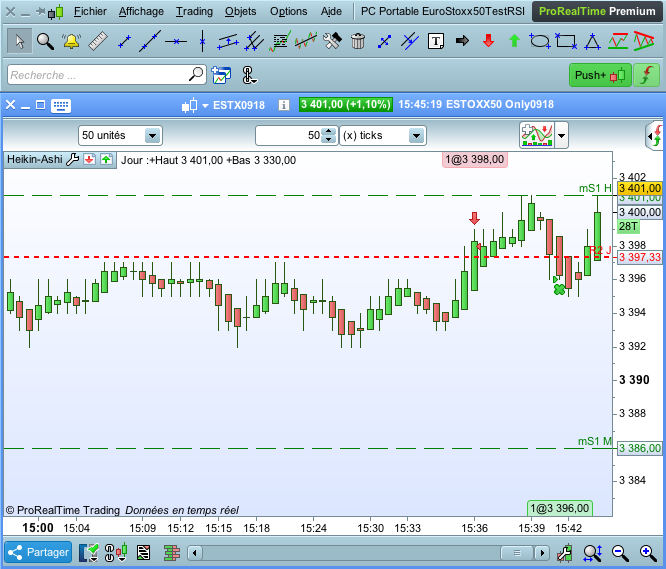Place a red down arrow on the chart
The height and width of the screenshot is (569, 666).
point(488,41)
